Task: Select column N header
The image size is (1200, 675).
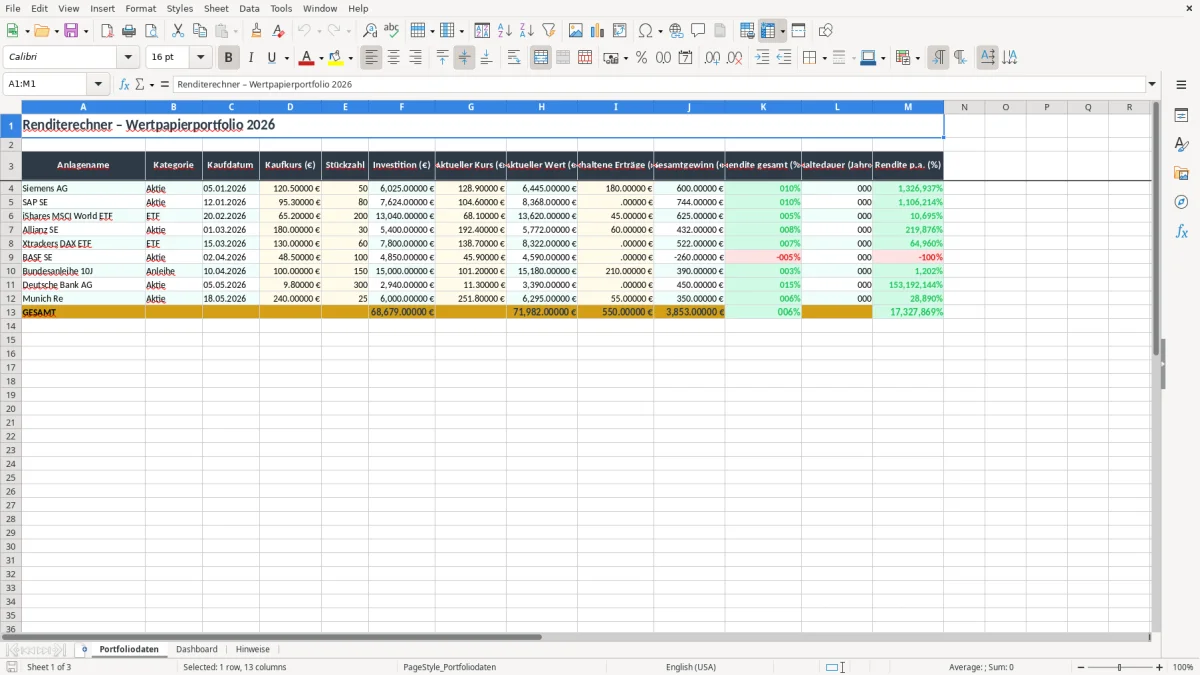Action: 964,107
